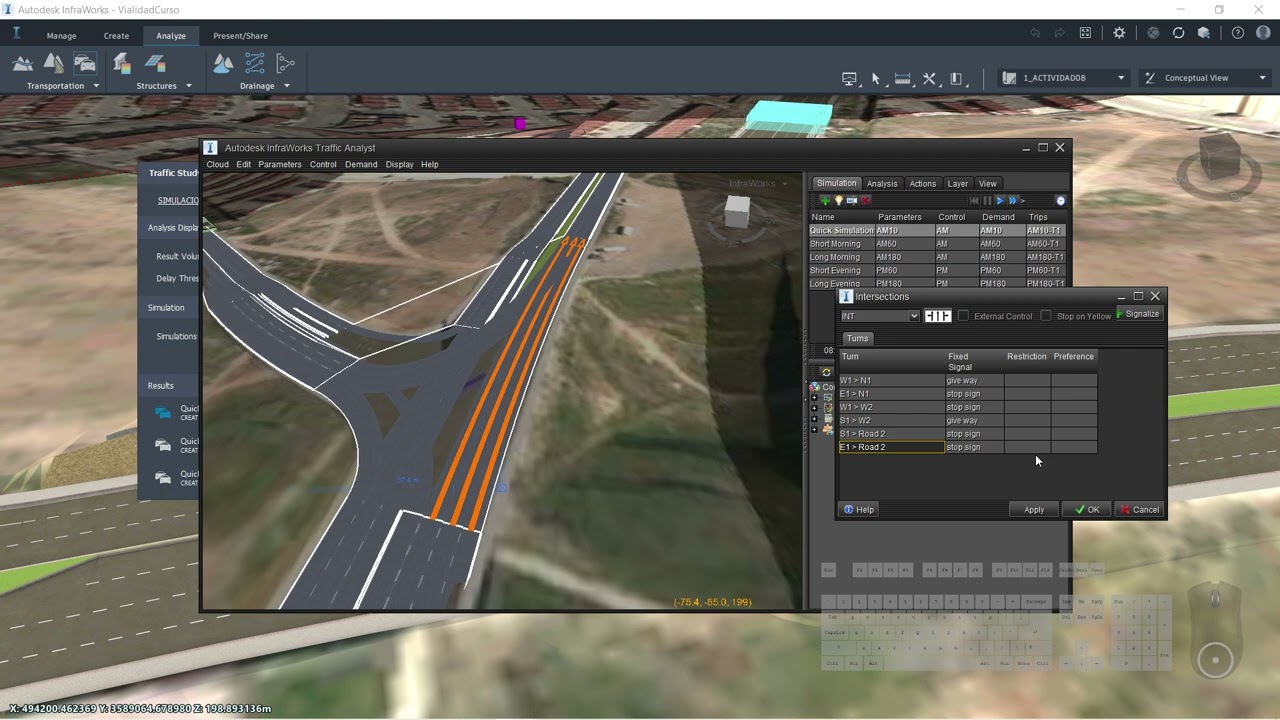
Task: Click the pause simulation button
Action: point(987,201)
